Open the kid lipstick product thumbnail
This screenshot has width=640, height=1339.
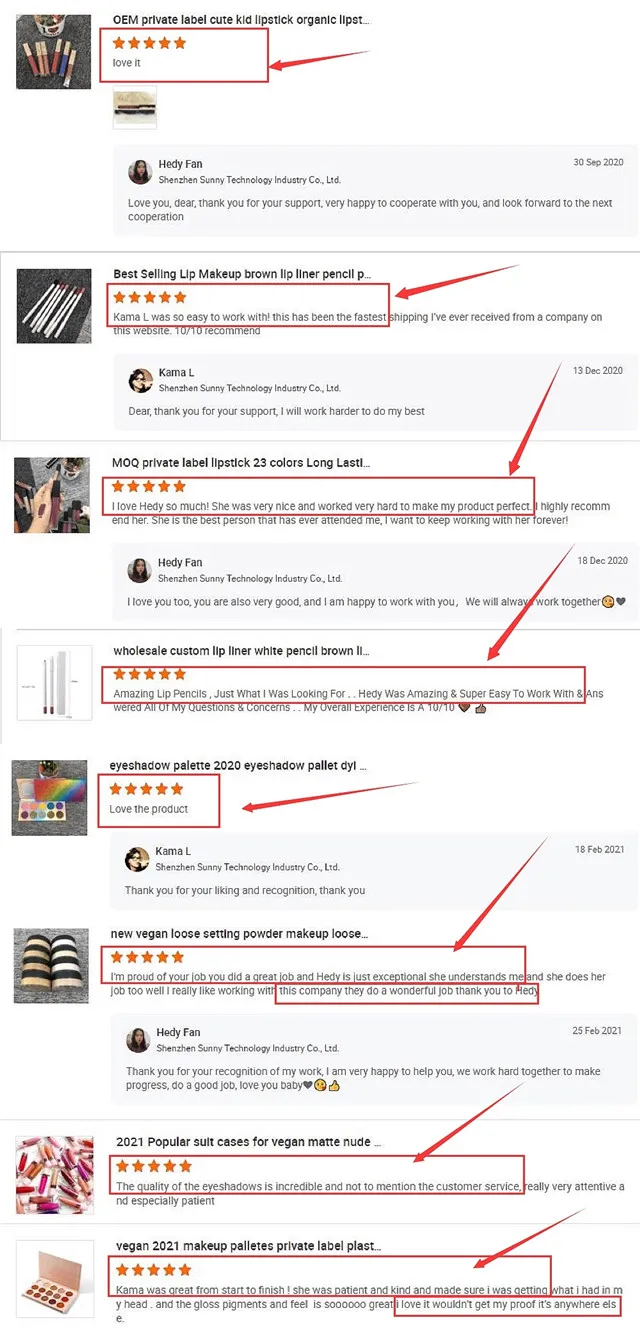(54, 52)
